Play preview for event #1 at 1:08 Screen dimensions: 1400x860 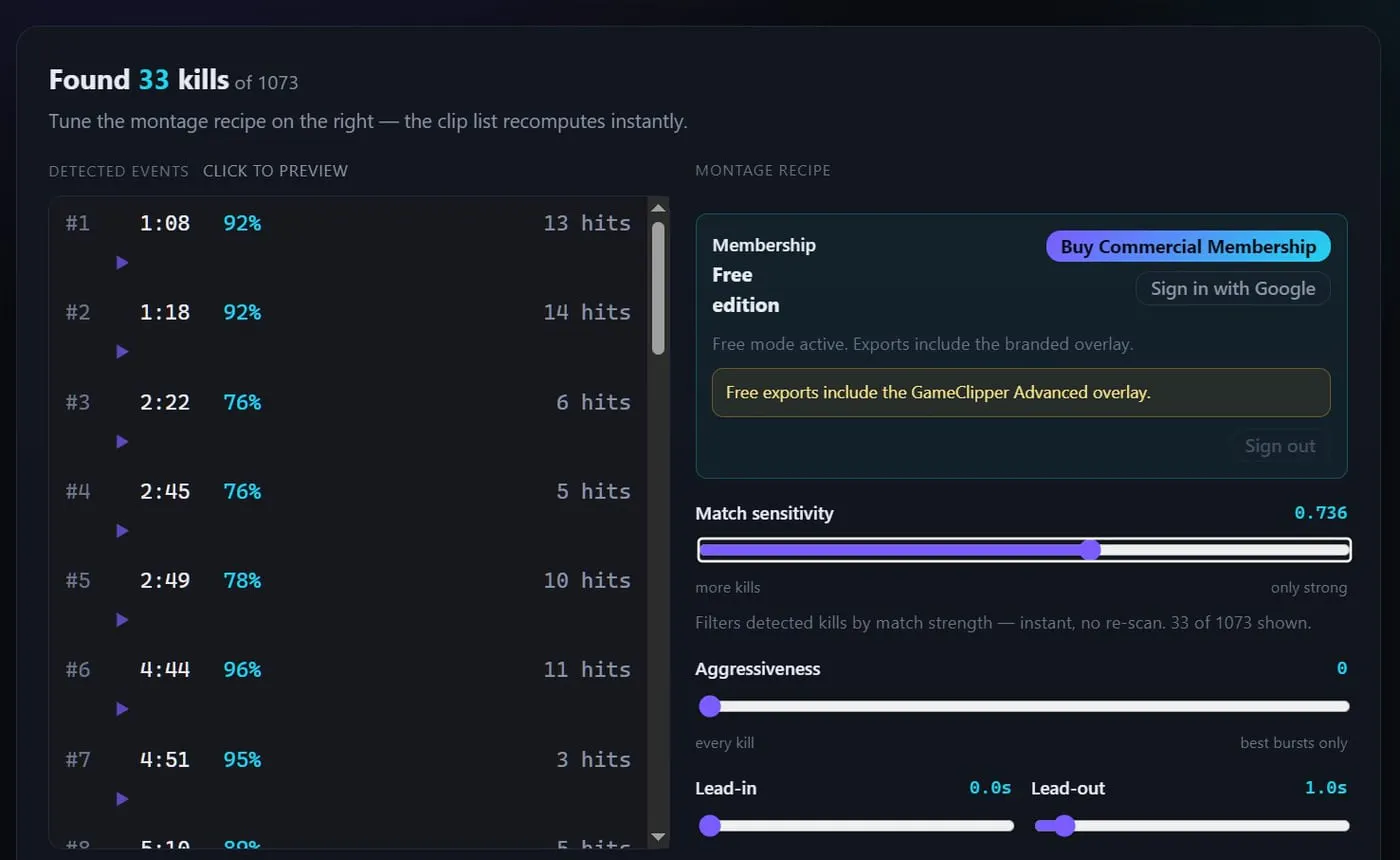[x=122, y=262]
